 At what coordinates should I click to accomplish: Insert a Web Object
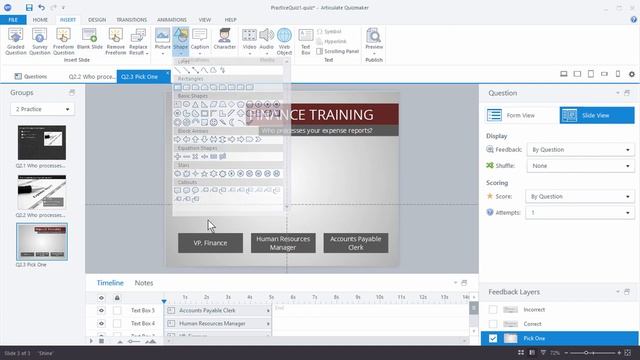pyautogui.click(x=284, y=41)
